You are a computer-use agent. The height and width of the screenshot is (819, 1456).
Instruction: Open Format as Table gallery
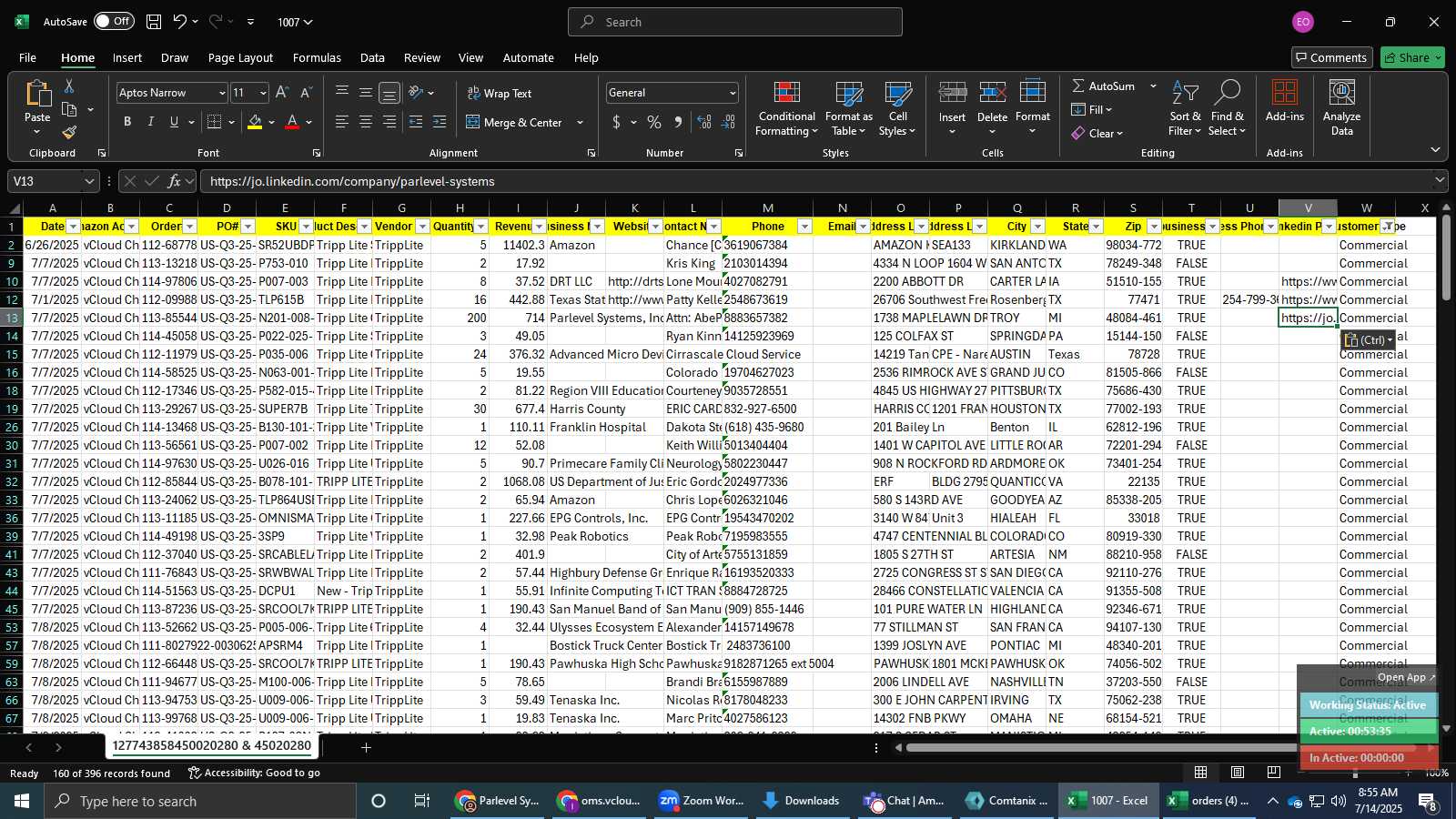click(848, 109)
